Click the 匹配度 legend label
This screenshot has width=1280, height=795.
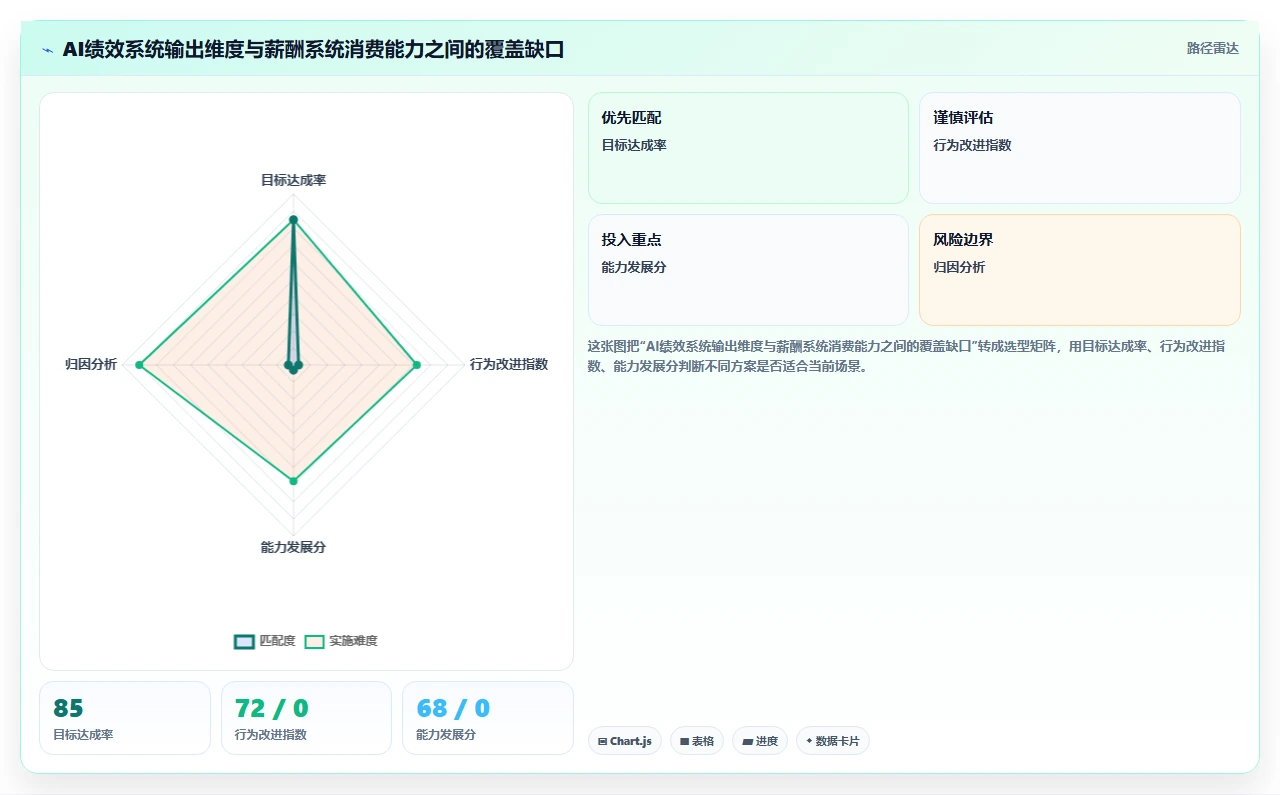pos(277,641)
